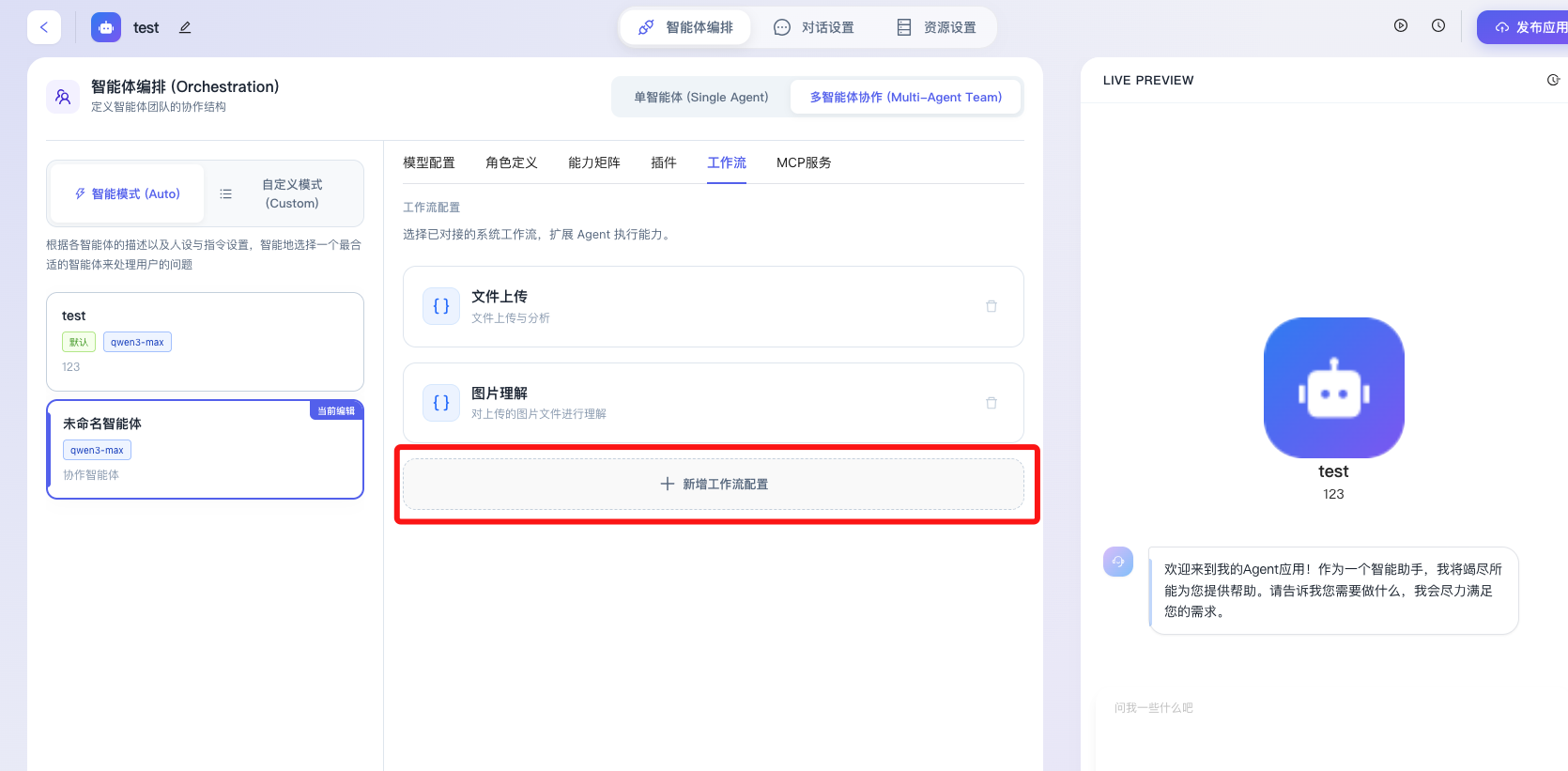Open the 模型配置 tab
Screen dimensions: 1568x771
(428, 162)
